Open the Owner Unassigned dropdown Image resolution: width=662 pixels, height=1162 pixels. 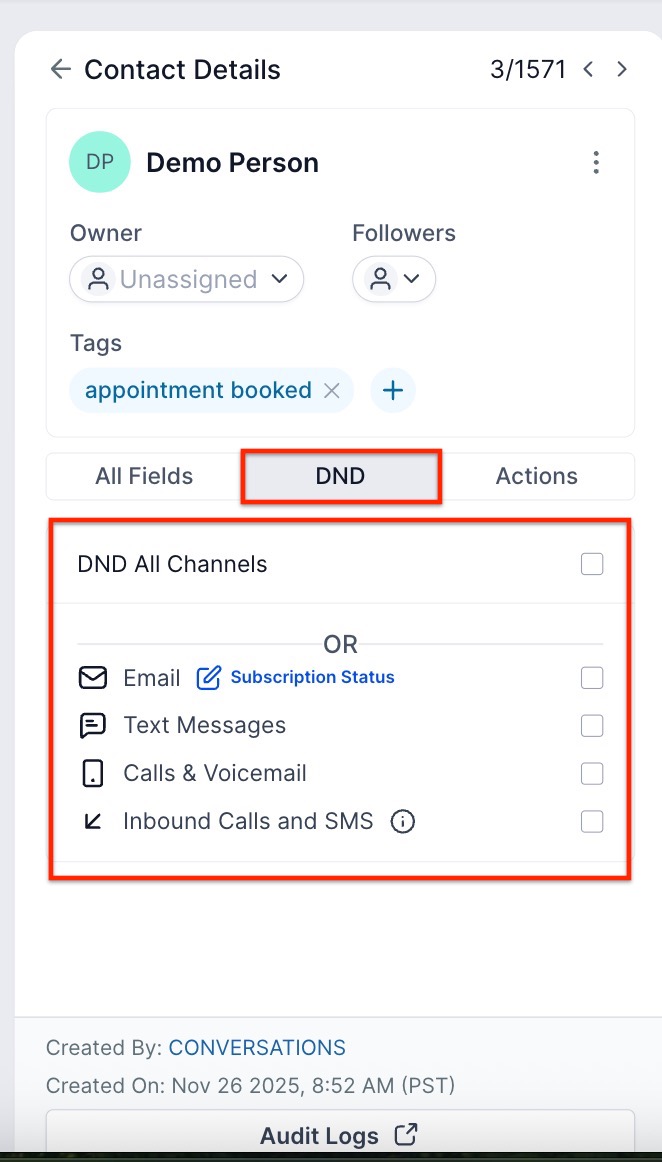pos(186,280)
